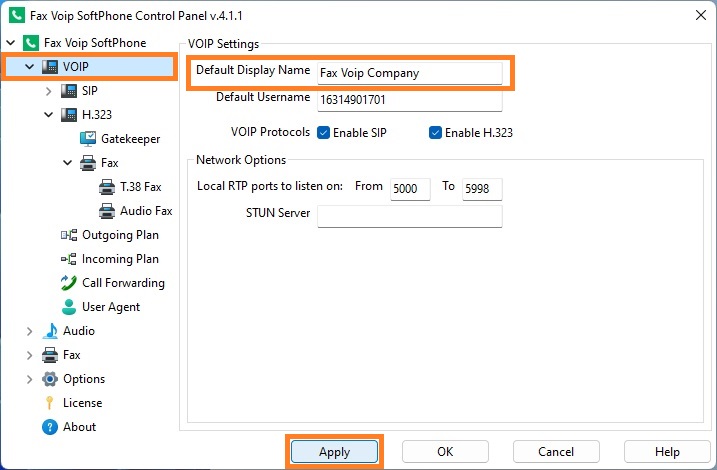Click the Audio Fax printer icon
Viewport: 717px width, 470px height.
[x=107, y=211]
